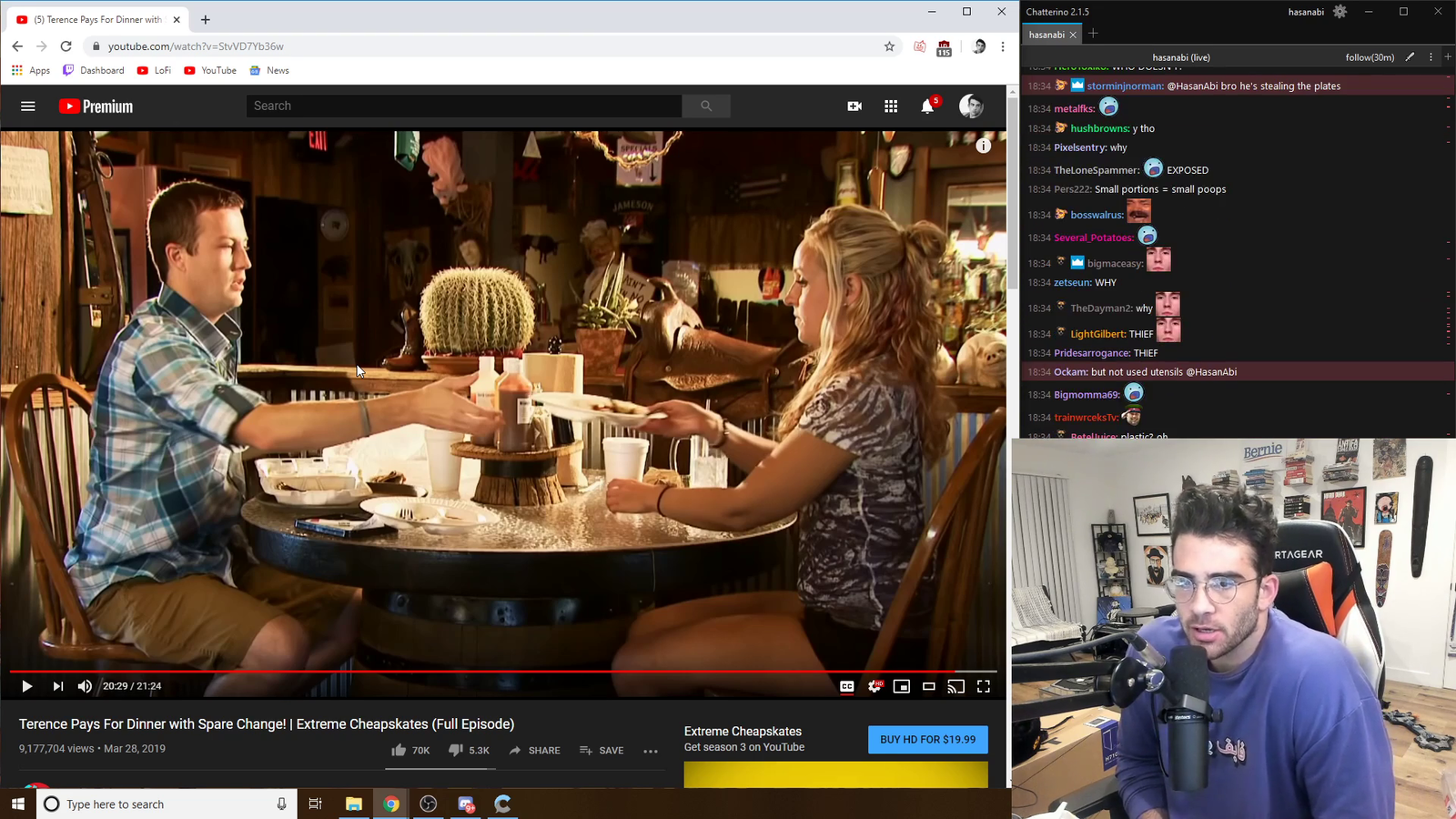Toggle closed captions on the video
The height and width of the screenshot is (819, 1456).
[847, 686]
